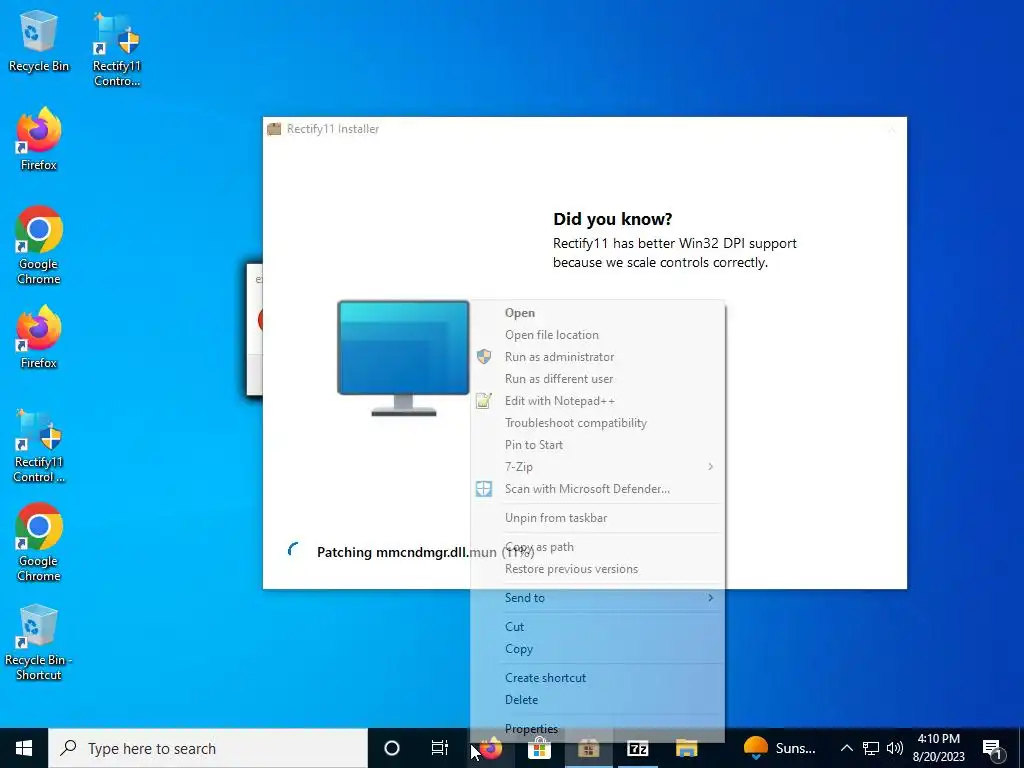
Task: Open Task View on the taskbar
Action: coord(440,748)
